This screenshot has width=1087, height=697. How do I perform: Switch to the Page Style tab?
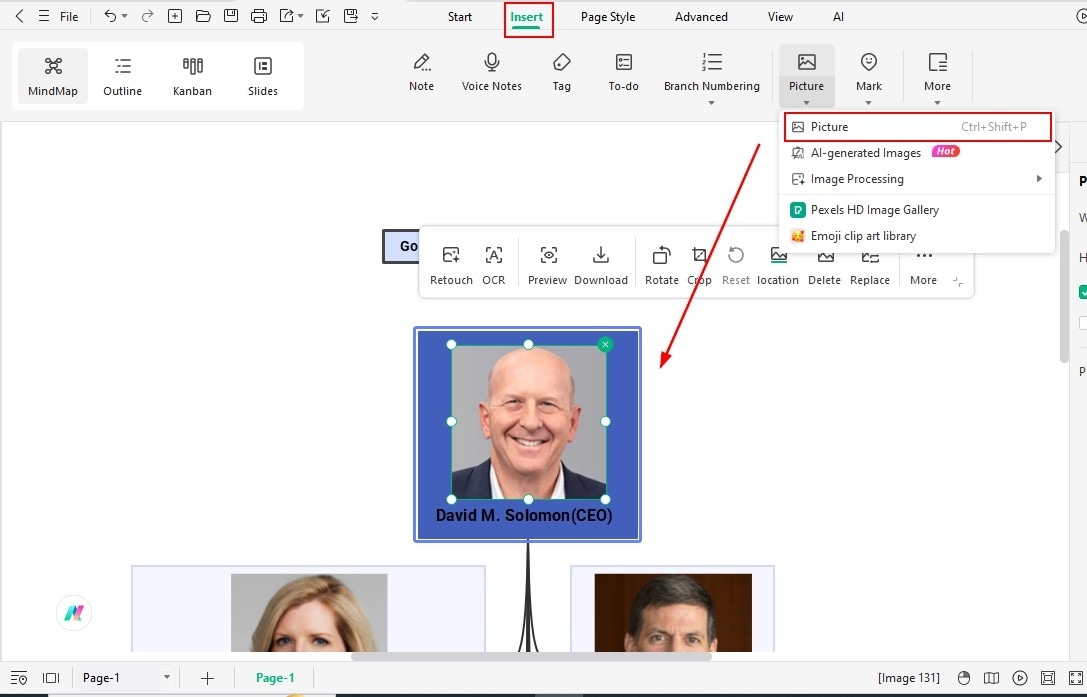click(607, 16)
